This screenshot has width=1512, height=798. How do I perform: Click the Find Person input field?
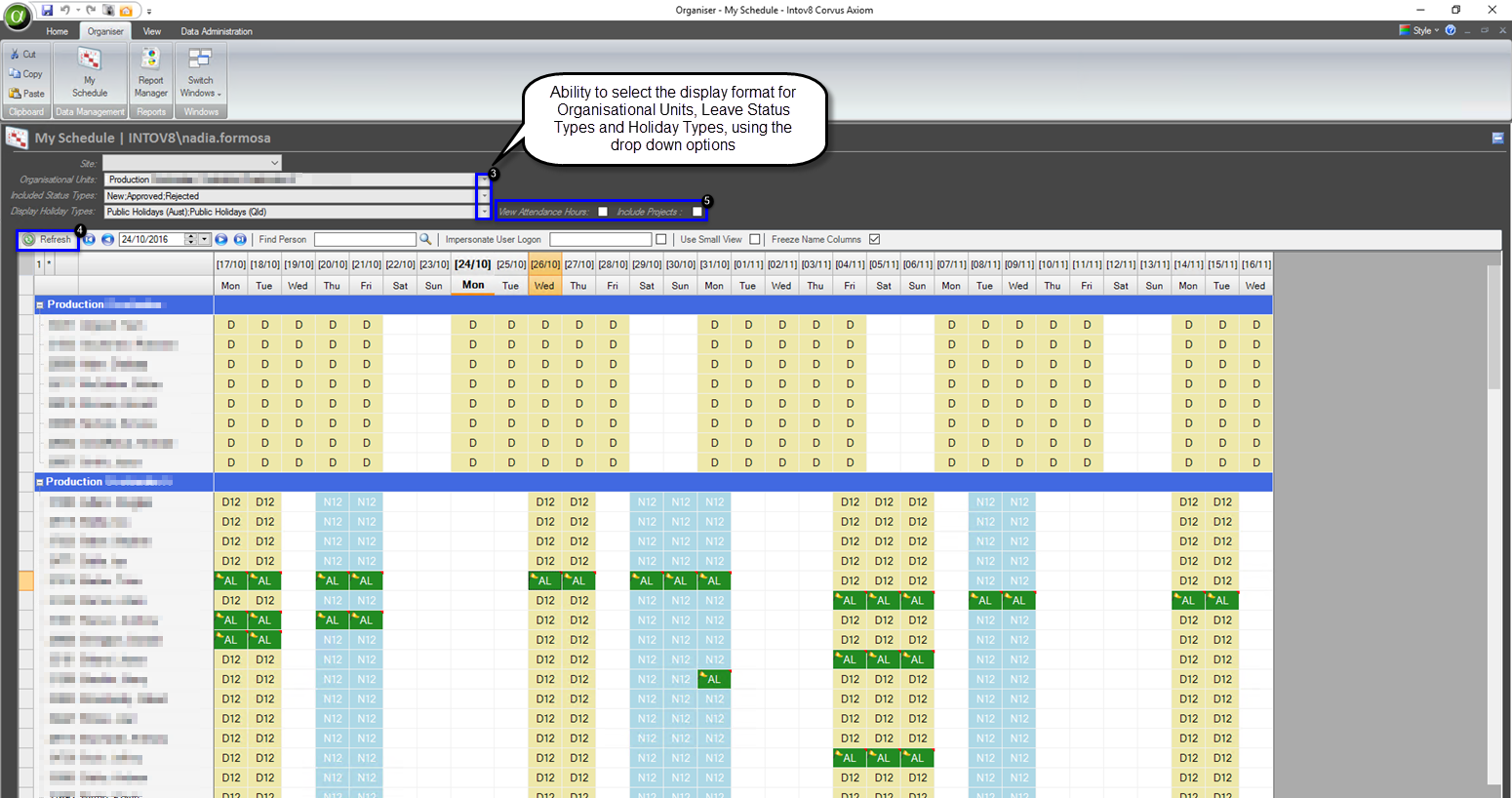click(365, 239)
